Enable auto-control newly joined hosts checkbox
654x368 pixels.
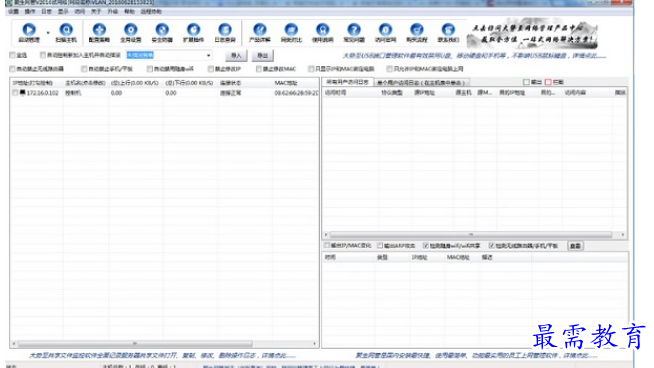[43, 55]
